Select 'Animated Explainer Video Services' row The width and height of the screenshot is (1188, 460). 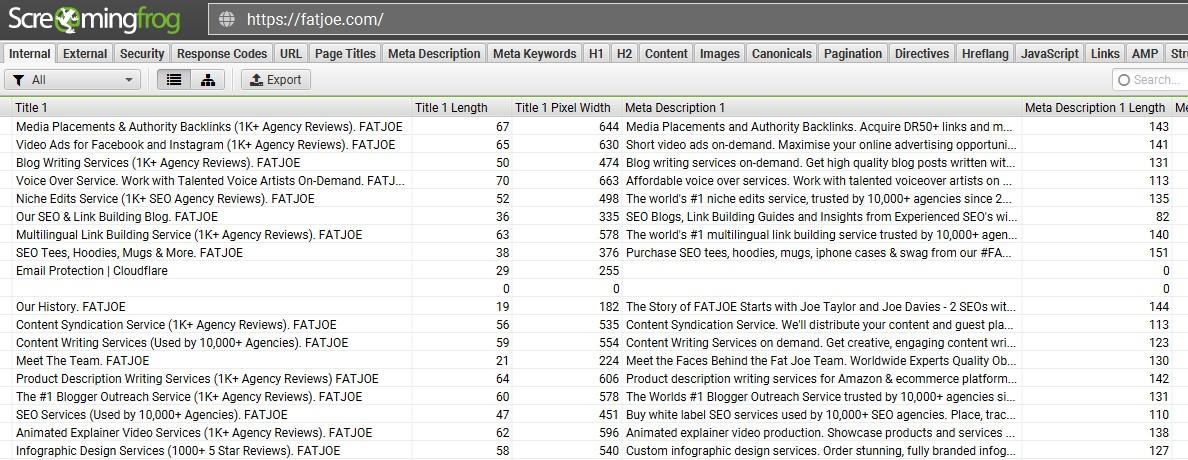click(x=194, y=433)
